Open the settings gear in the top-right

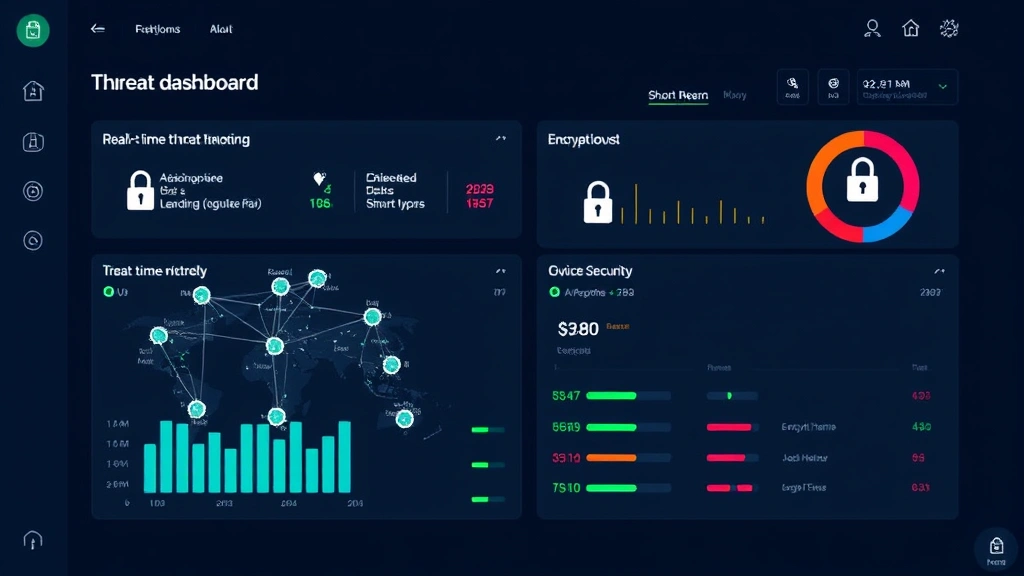click(x=948, y=28)
